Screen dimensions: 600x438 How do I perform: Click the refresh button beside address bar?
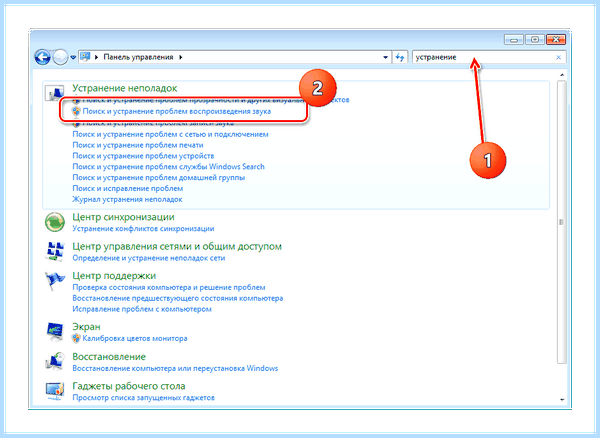point(400,57)
